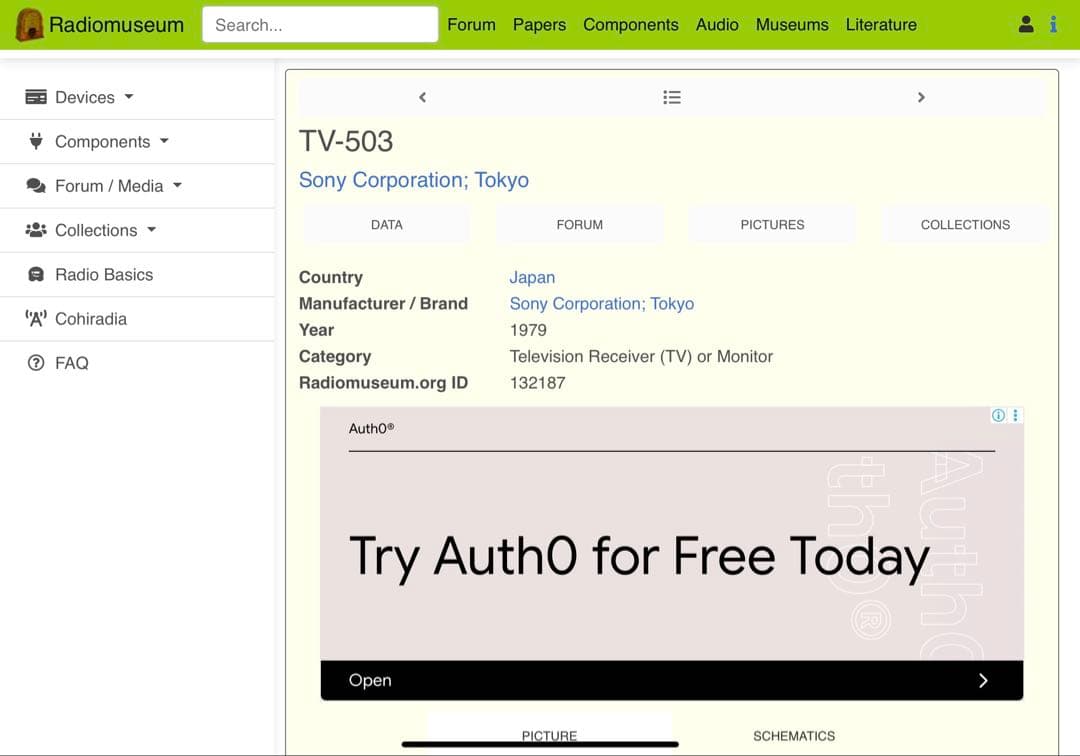Open the Collections sidebar dropdown
This screenshot has width=1080, height=756.
coord(96,230)
